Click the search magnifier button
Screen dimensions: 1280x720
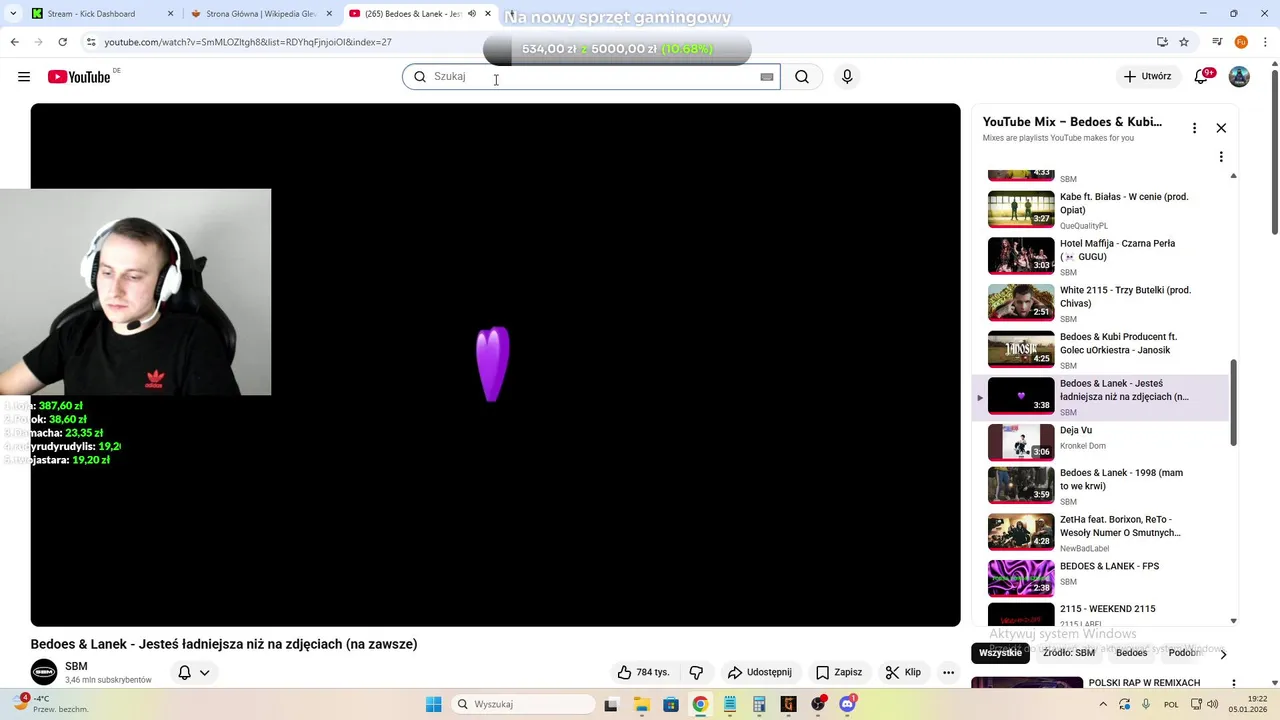click(x=802, y=77)
